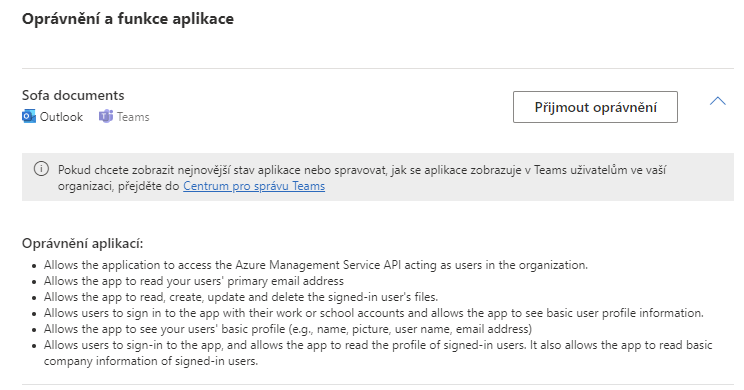Collapse the Sofa documents section chevron
This screenshot has height=390, width=744.
tap(717, 101)
